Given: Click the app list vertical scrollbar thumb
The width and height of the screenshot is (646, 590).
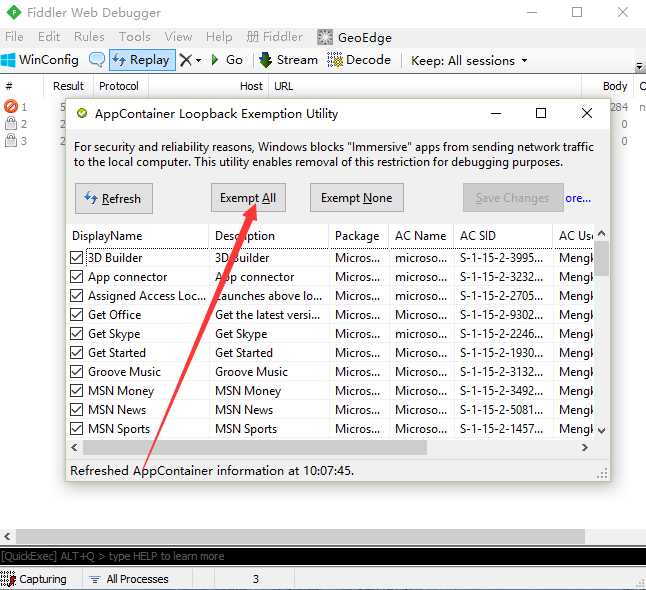Looking at the screenshot, I should [601, 259].
